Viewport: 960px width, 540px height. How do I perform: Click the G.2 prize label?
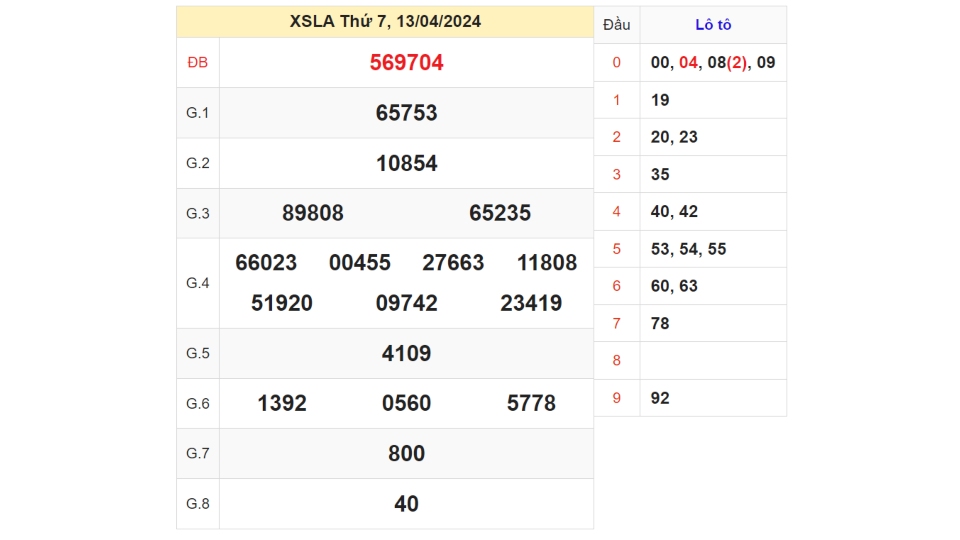(x=198, y=163)
